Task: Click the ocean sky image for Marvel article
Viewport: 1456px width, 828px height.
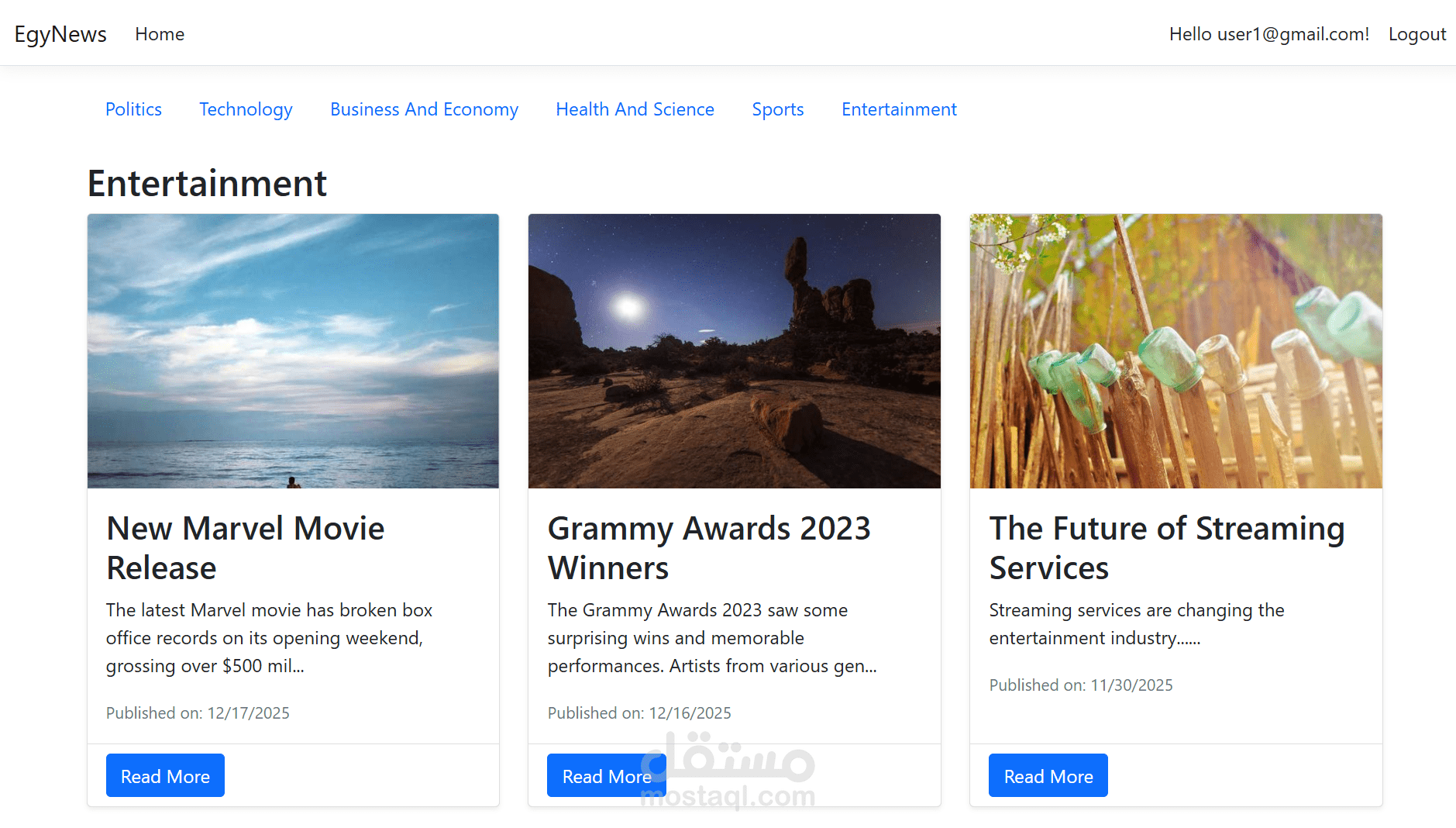Action: point(293,351)
